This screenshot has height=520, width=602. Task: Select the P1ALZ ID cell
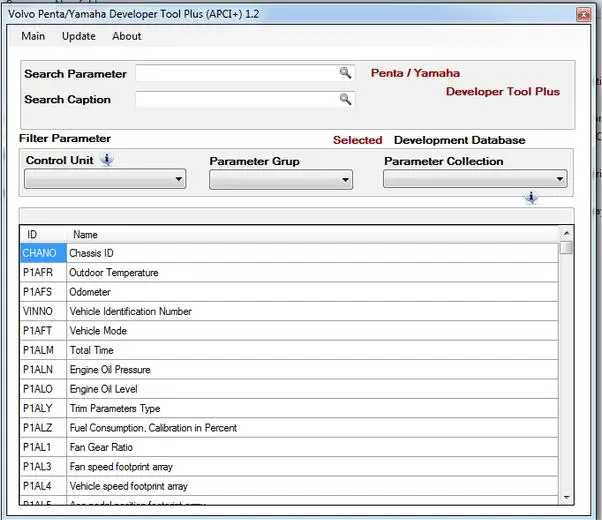click(x=43, y=428)
